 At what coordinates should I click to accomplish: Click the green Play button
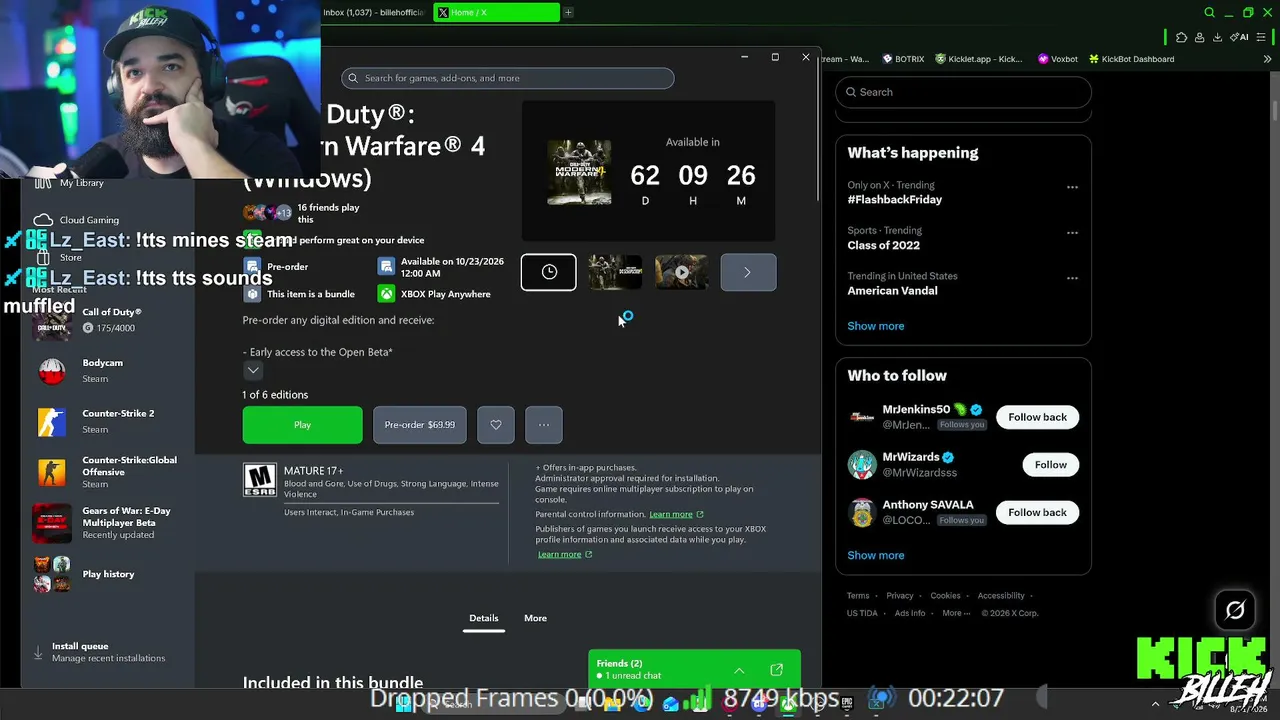tap(302, 425)
